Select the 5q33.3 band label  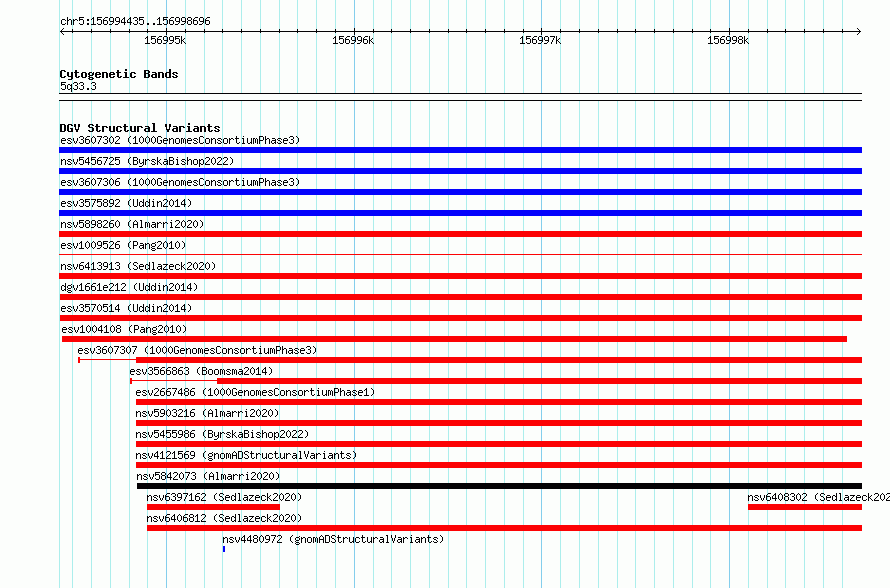78,86
